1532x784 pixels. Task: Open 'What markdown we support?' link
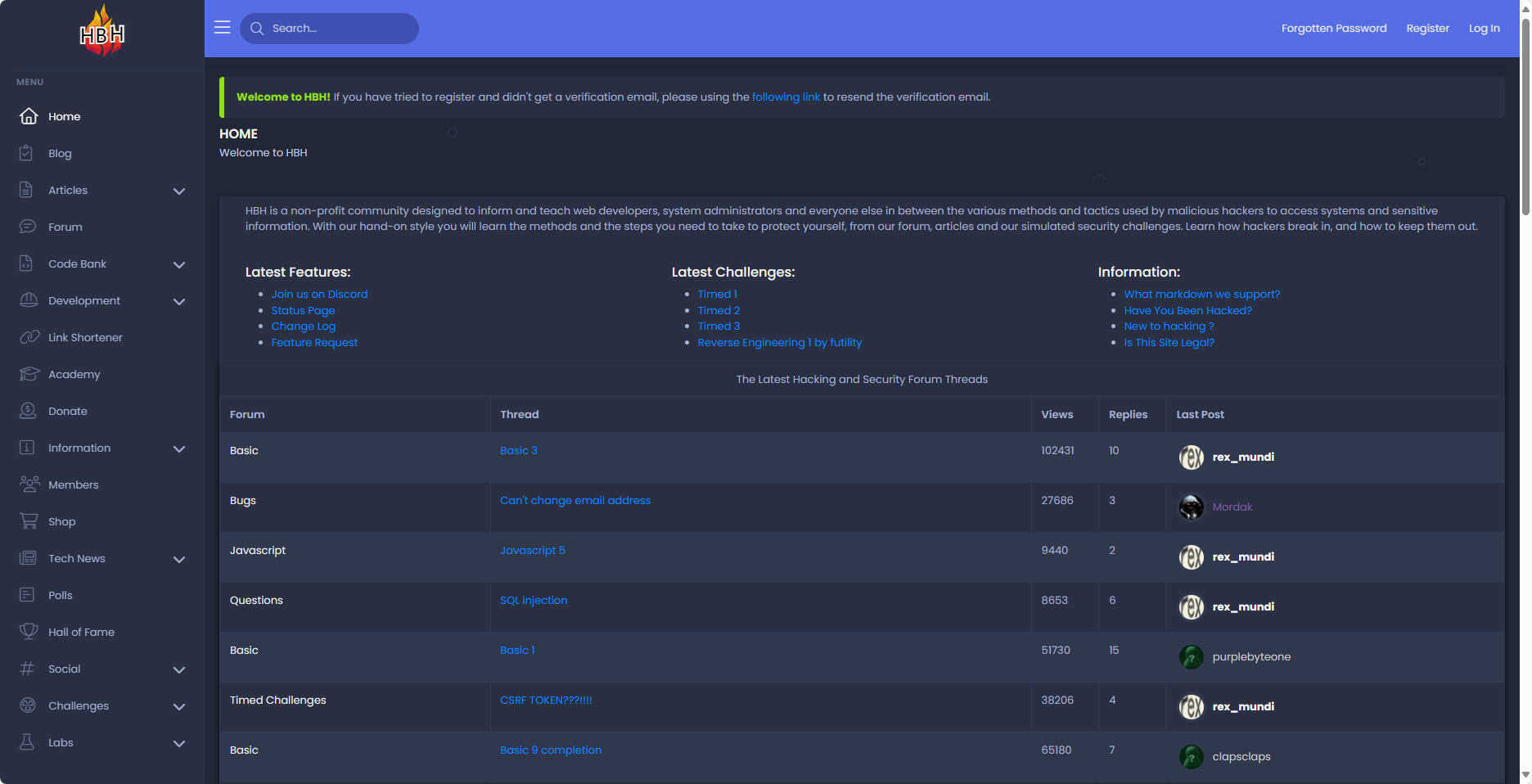[x=1201, y=294]
